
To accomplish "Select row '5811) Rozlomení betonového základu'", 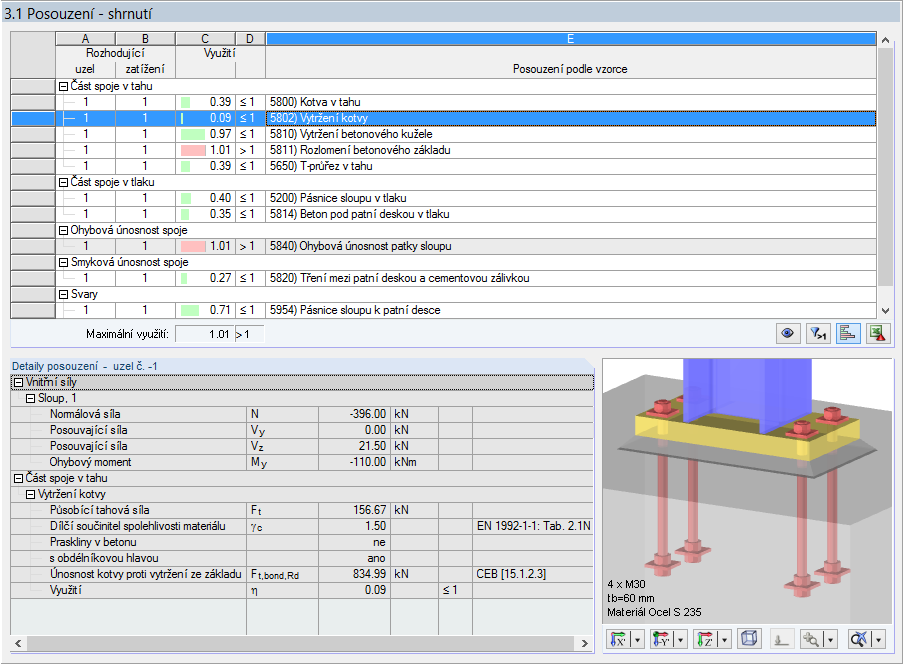I will (x=466, y=150).
